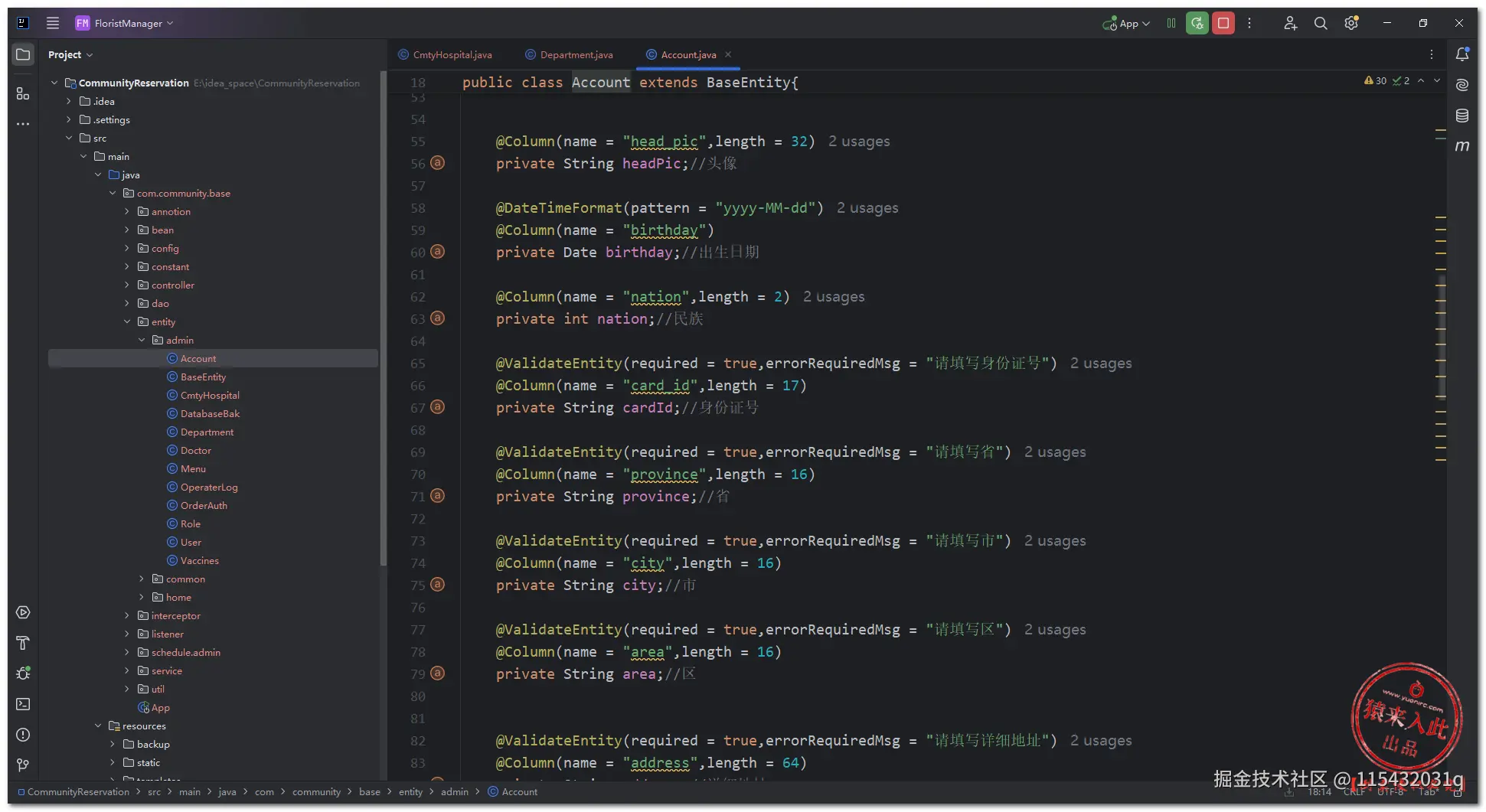
Task: Expand the .idea folder
Action: pyautogui.click(x=69, y=101)
